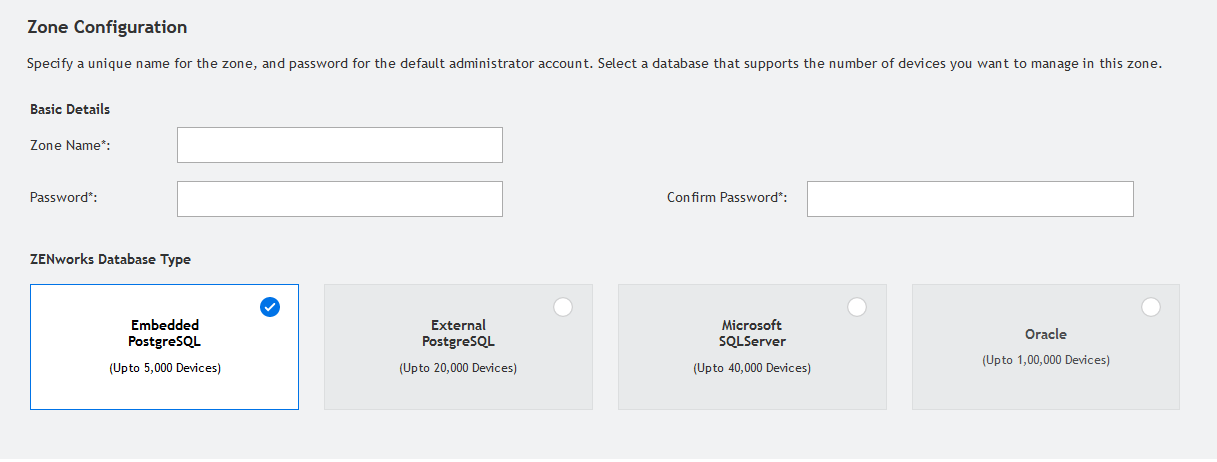Screen dimensions: 1217x462
Task: Click the Password label
Action: coord(63,198)
